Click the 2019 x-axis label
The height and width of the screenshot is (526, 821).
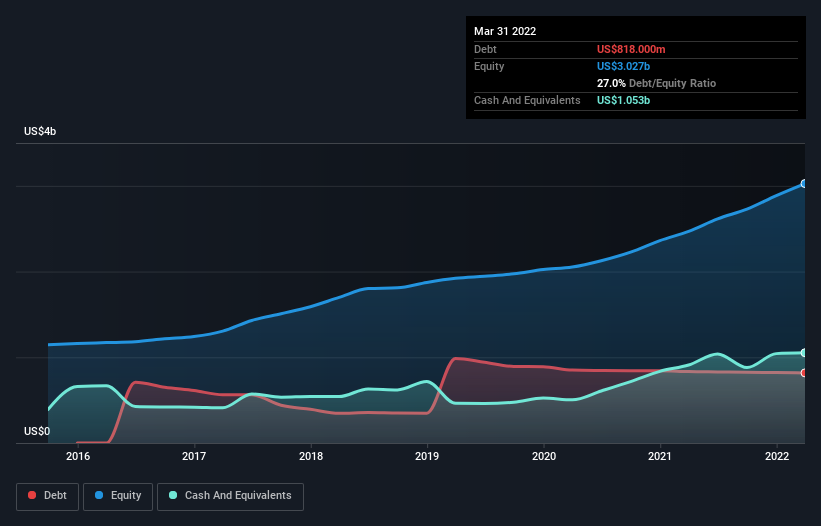(x=427, y=456)
